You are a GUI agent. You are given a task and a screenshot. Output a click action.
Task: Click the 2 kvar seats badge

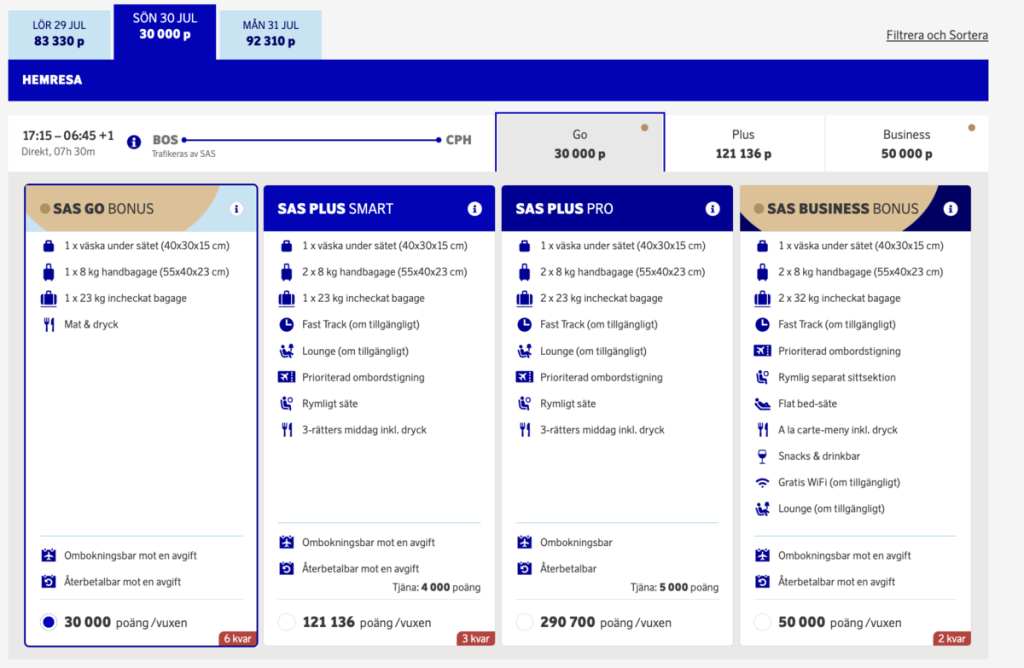[x=952, y=639]
